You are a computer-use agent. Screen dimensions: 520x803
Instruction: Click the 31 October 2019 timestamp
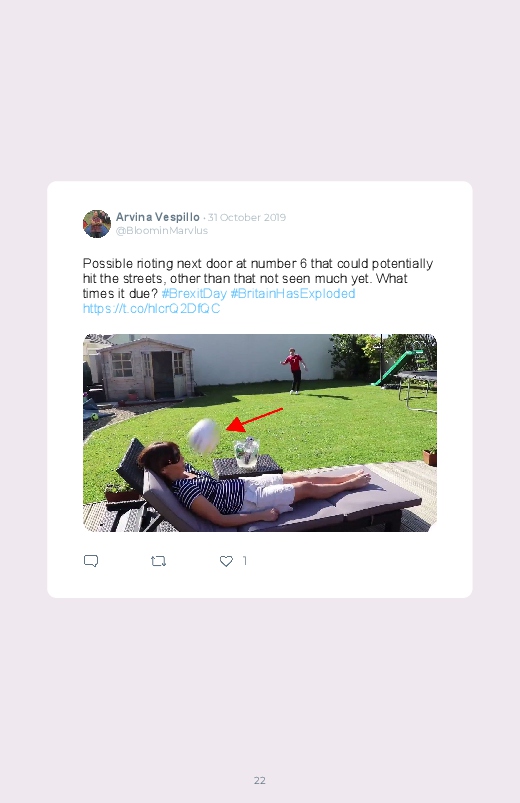247,217
